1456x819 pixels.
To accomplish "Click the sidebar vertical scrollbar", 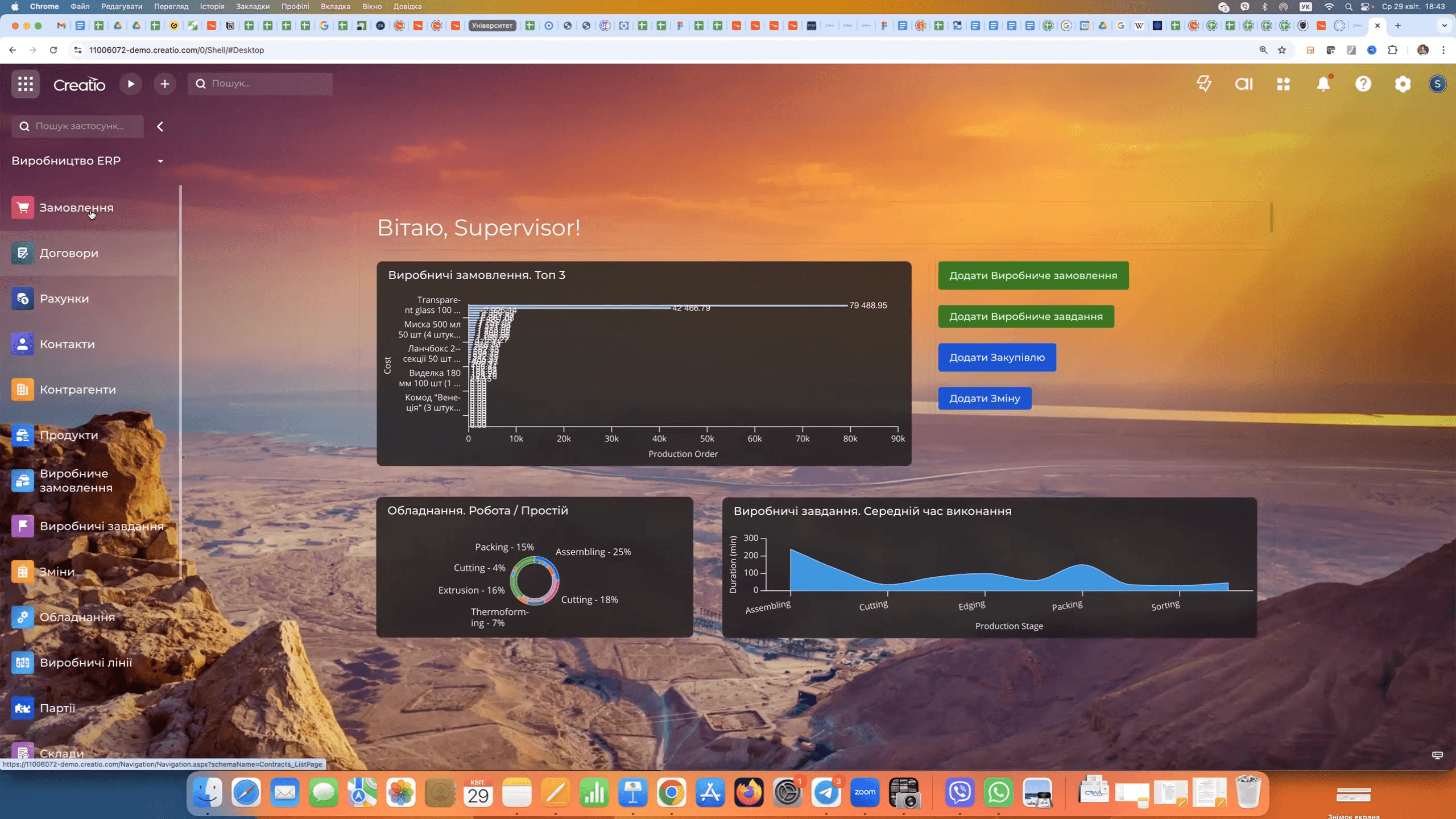I will [180, 381].
